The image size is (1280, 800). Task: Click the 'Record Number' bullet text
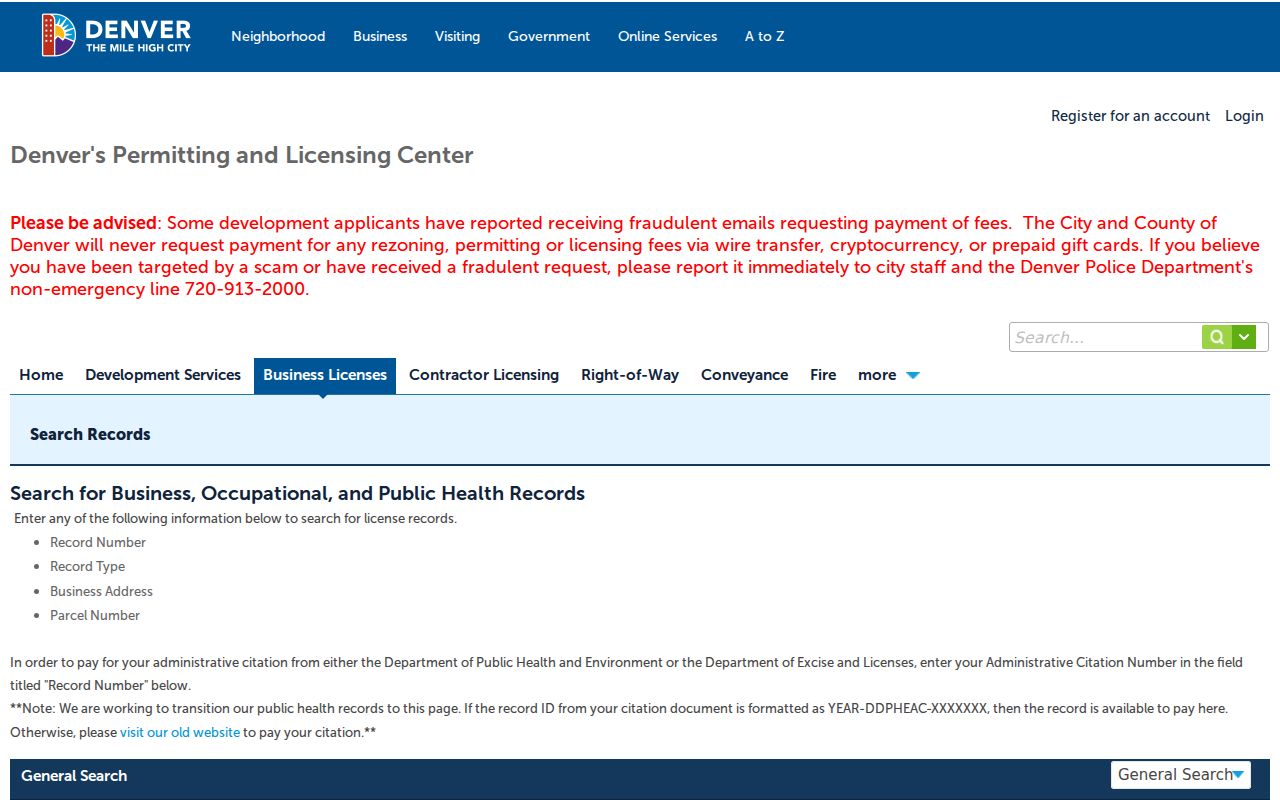coord(98,542)
